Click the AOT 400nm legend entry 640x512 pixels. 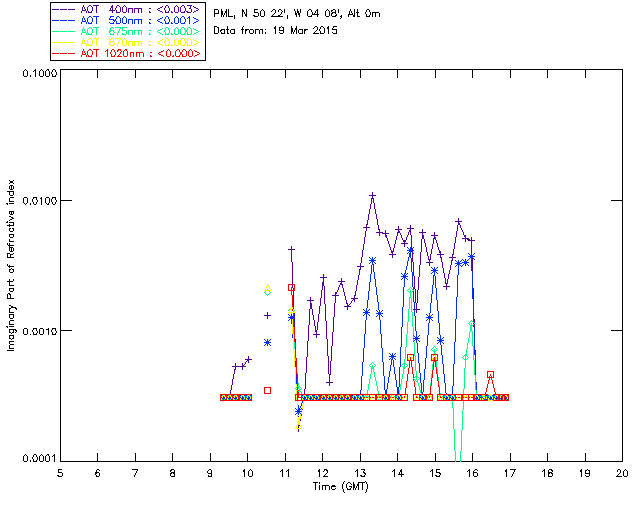pos(126,9)
